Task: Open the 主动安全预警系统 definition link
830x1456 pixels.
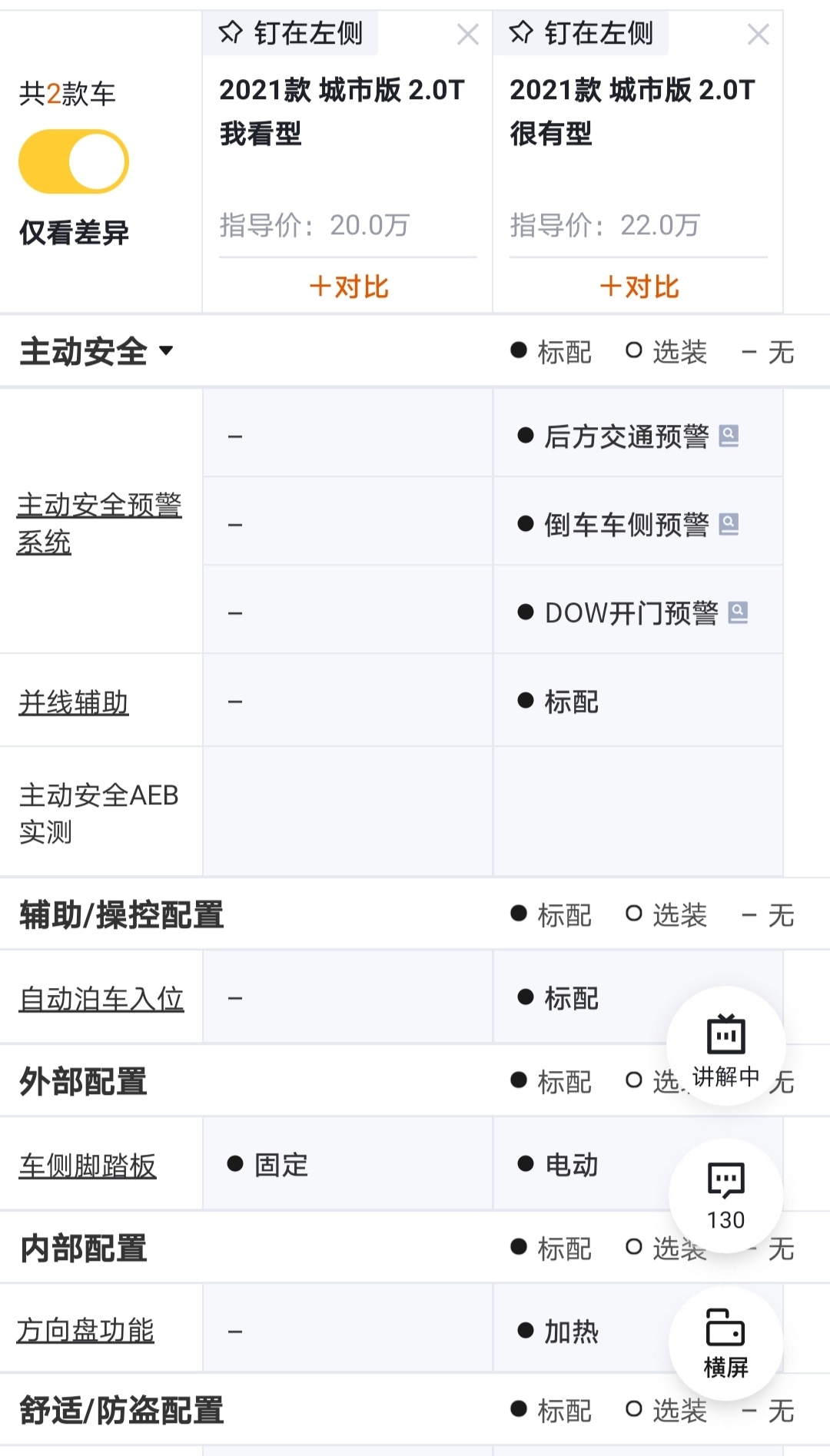Action: point(99,523)
